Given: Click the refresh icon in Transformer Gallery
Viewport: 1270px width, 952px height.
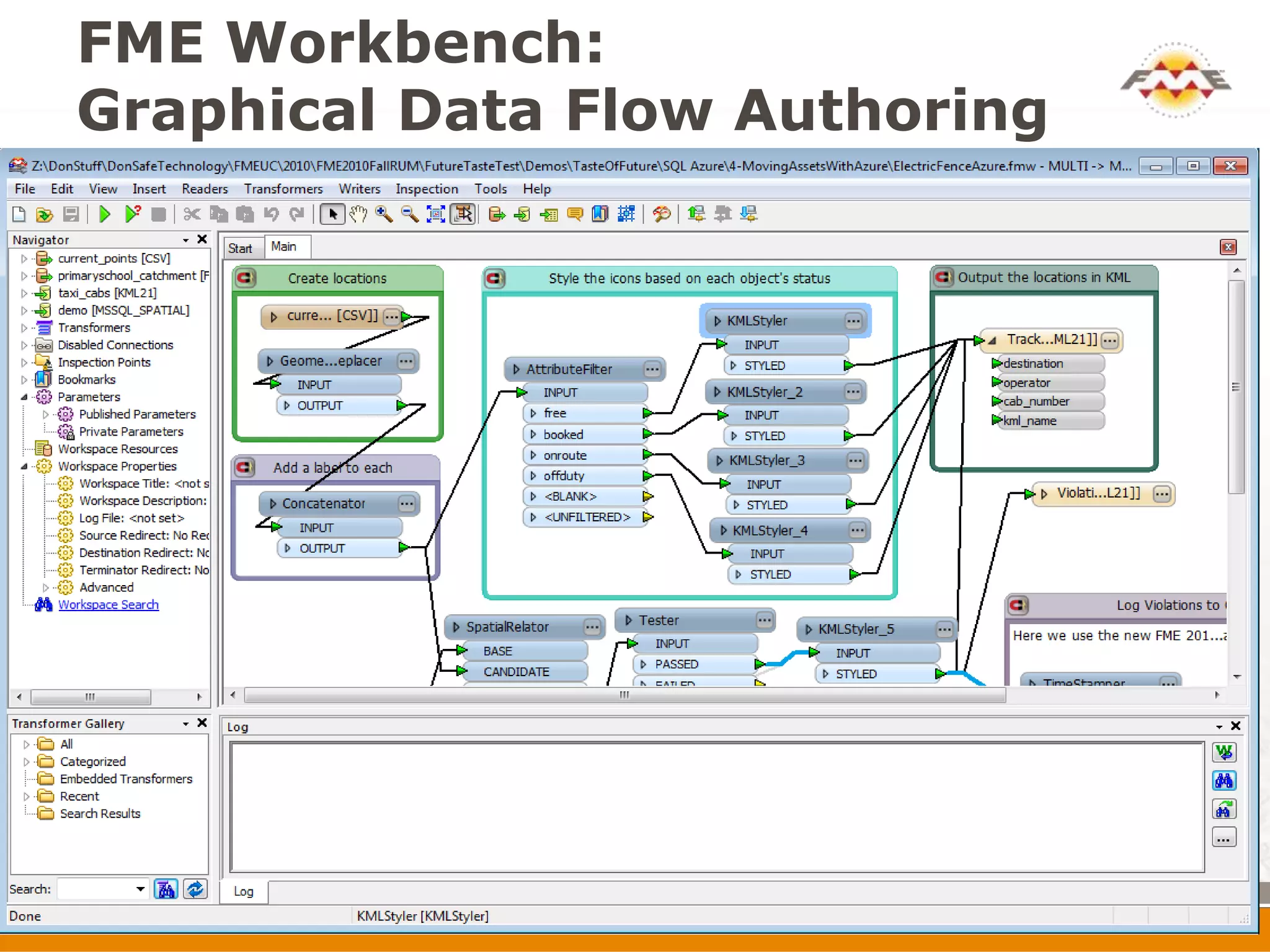Looking at the screenshot, I should coord(195,889).
